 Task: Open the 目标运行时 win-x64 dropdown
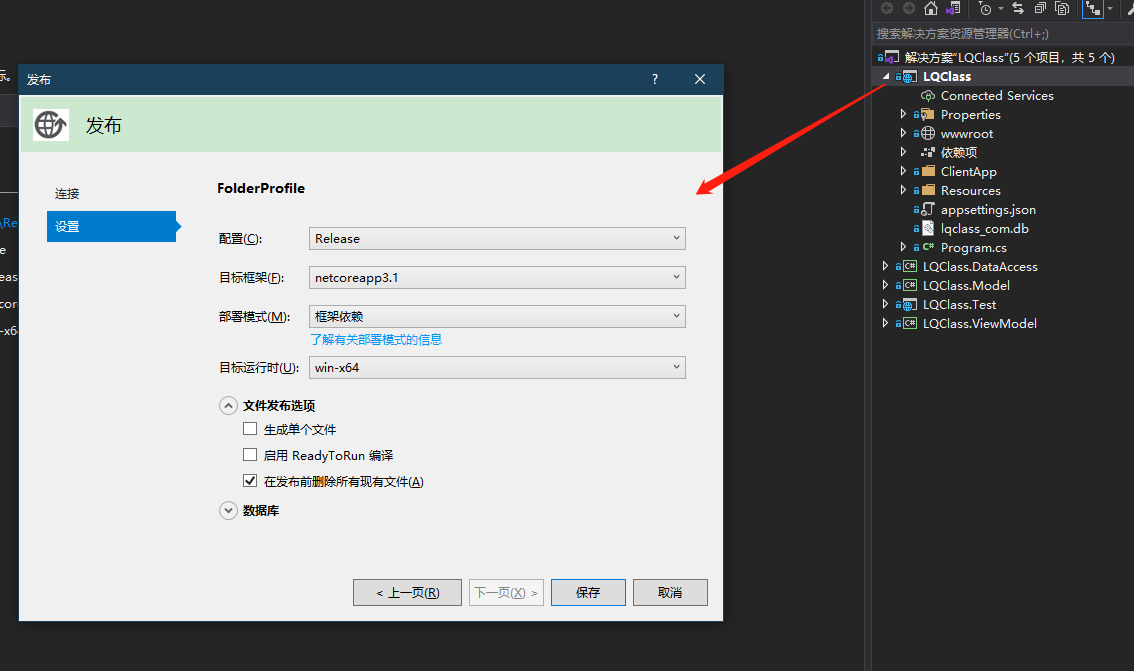(497, 367)
